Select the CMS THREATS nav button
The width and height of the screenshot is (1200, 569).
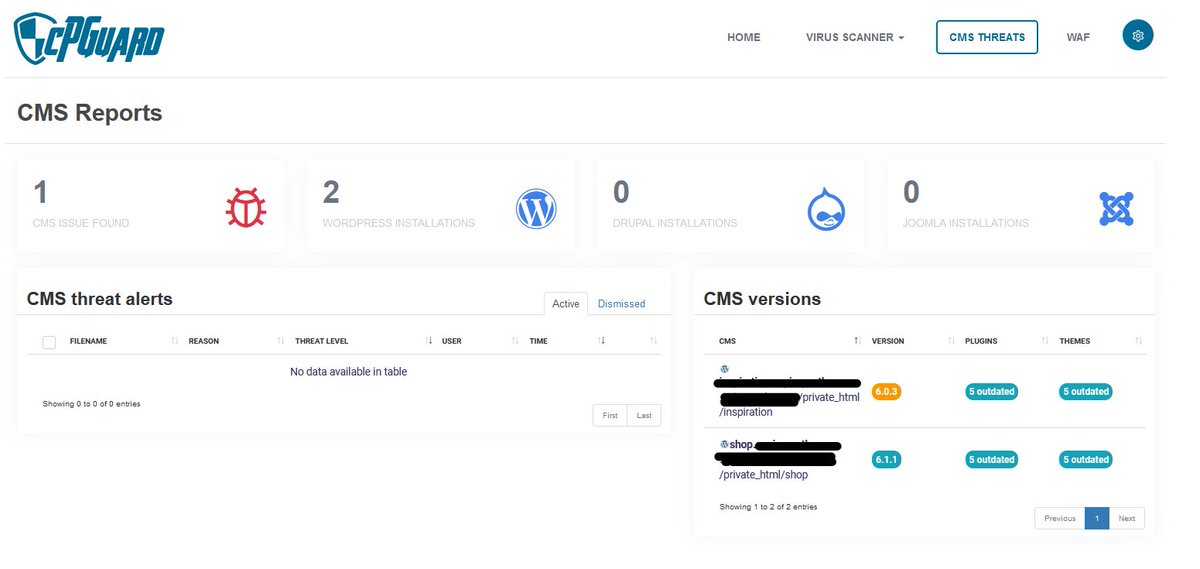click(x=987, y=37)
